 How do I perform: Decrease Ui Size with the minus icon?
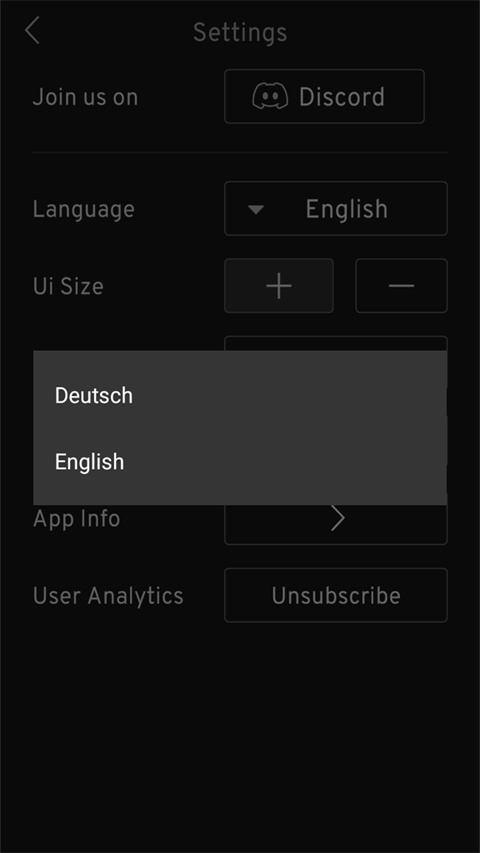tap(402, 286)
